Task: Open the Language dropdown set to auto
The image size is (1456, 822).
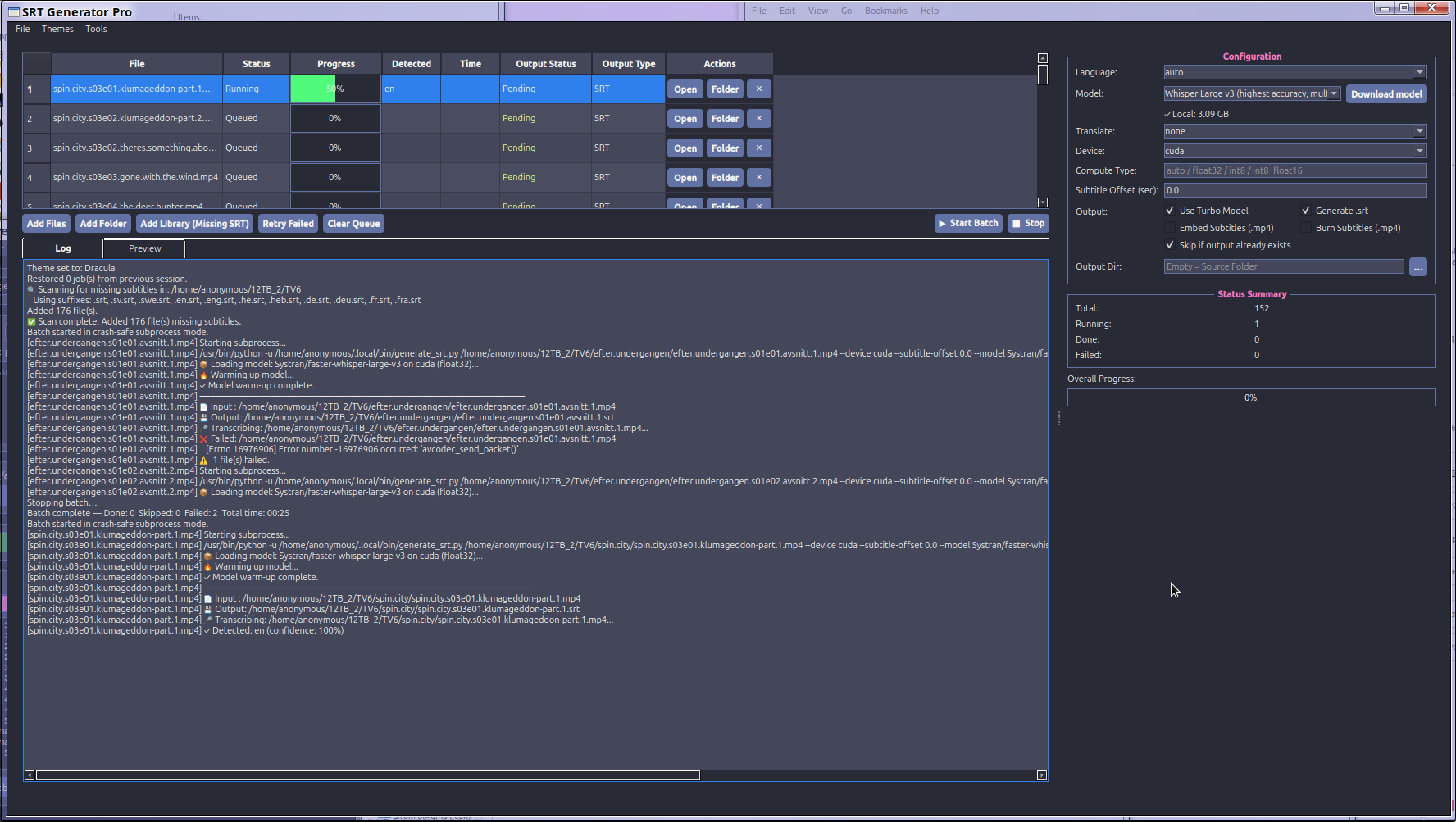Action: click(1295, 72)
